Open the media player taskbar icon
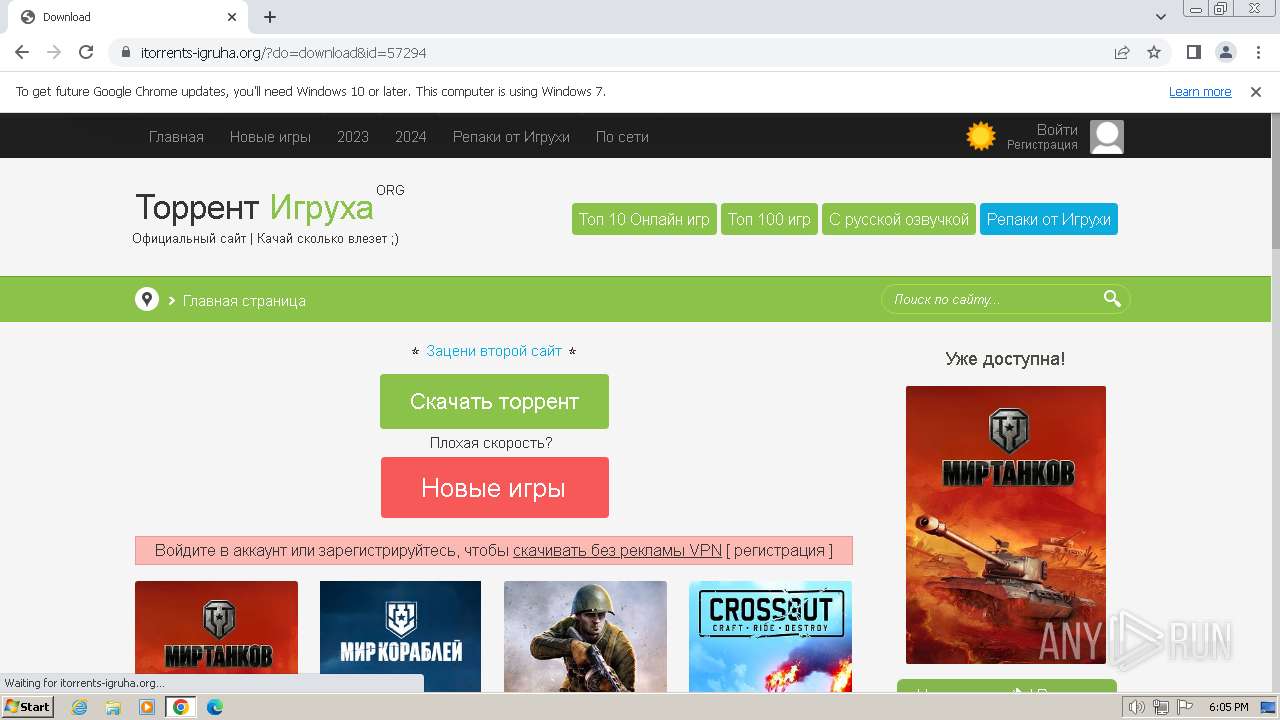The image size is (1280, 720). click(147, 707)
